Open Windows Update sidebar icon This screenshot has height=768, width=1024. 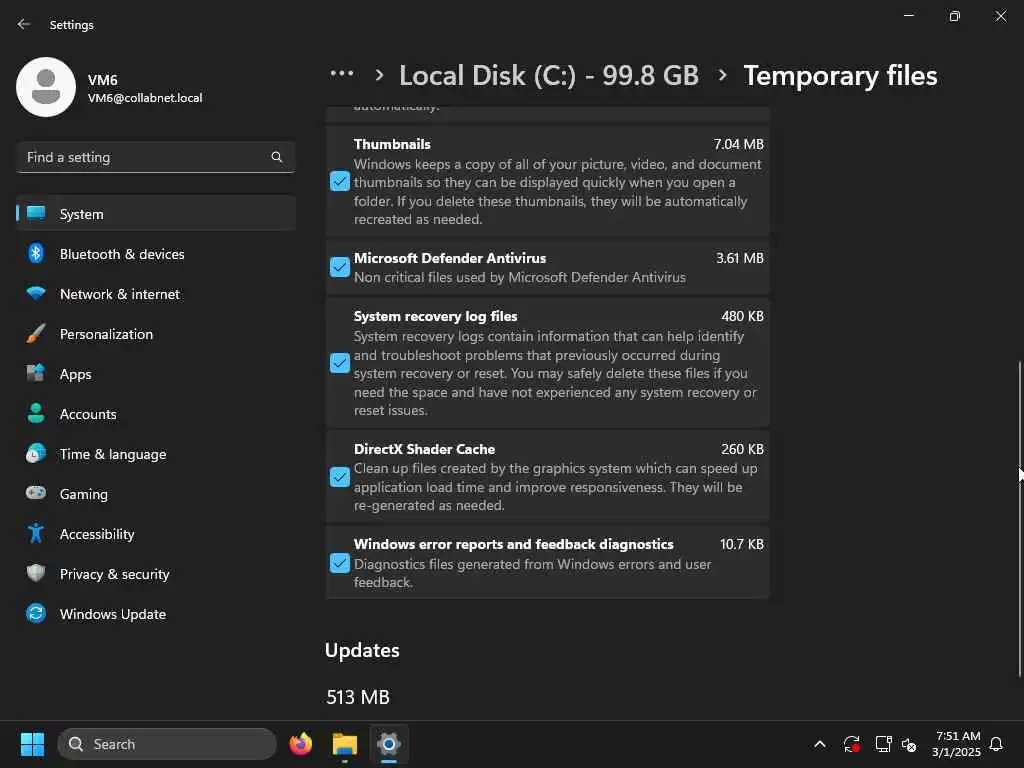tap(36, 614)
